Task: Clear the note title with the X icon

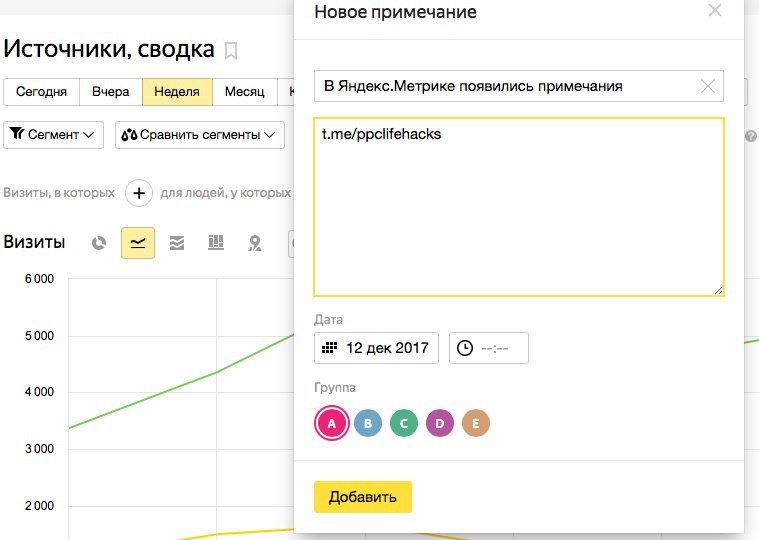Action: 708,87
